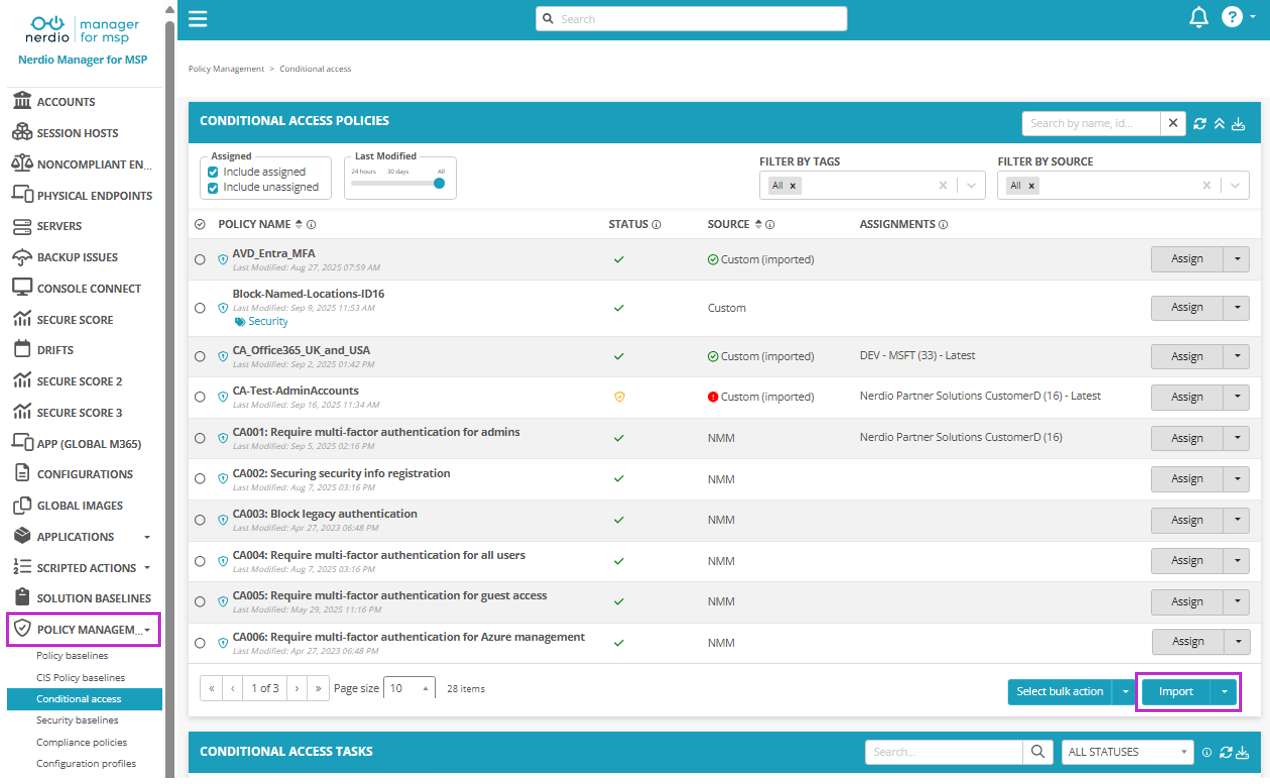Click Session Hosts cubes icon
The width and height of the screenshot is (1270, 784).
pyautogui.click(x=22, y=132)
